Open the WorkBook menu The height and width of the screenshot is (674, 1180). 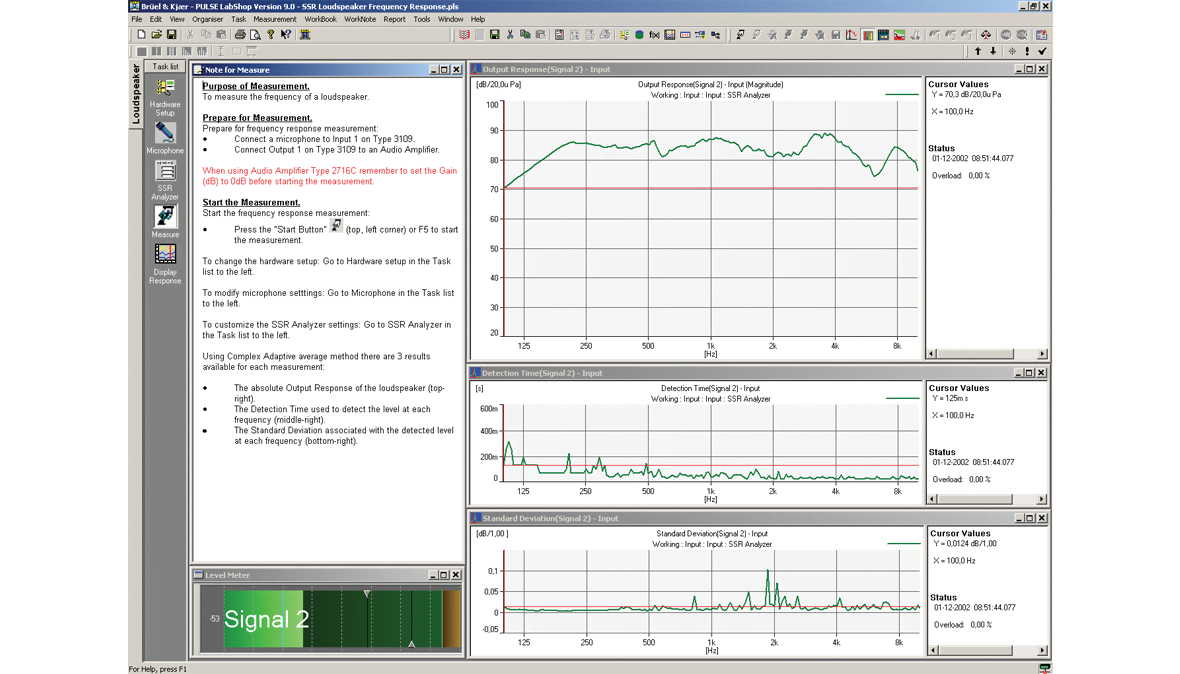pyautogui.click(x=320, y=19)
